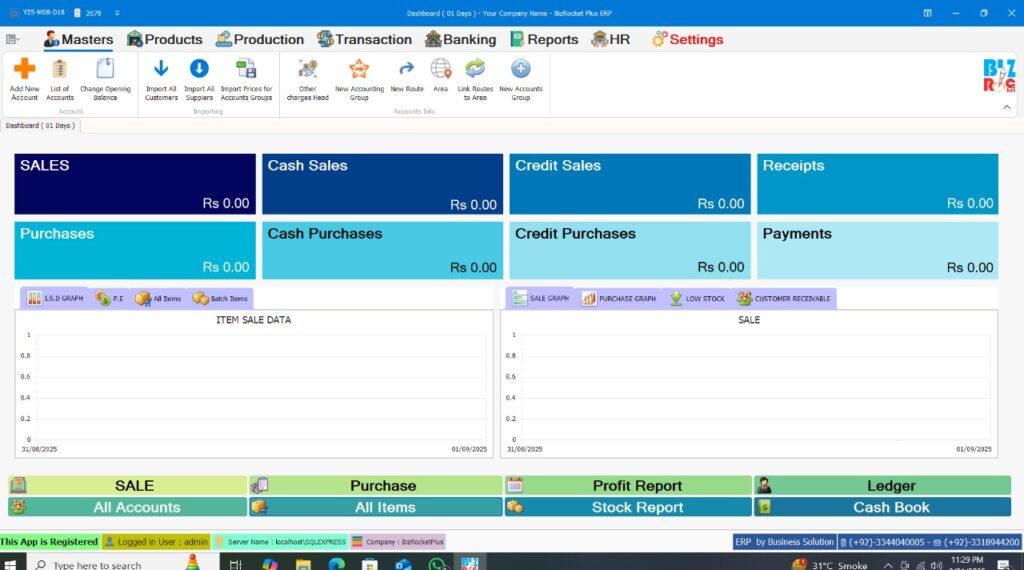Open the Transaction ribbon tab
This screenshot has width=1024, height=570.
(x=364, y=39)
